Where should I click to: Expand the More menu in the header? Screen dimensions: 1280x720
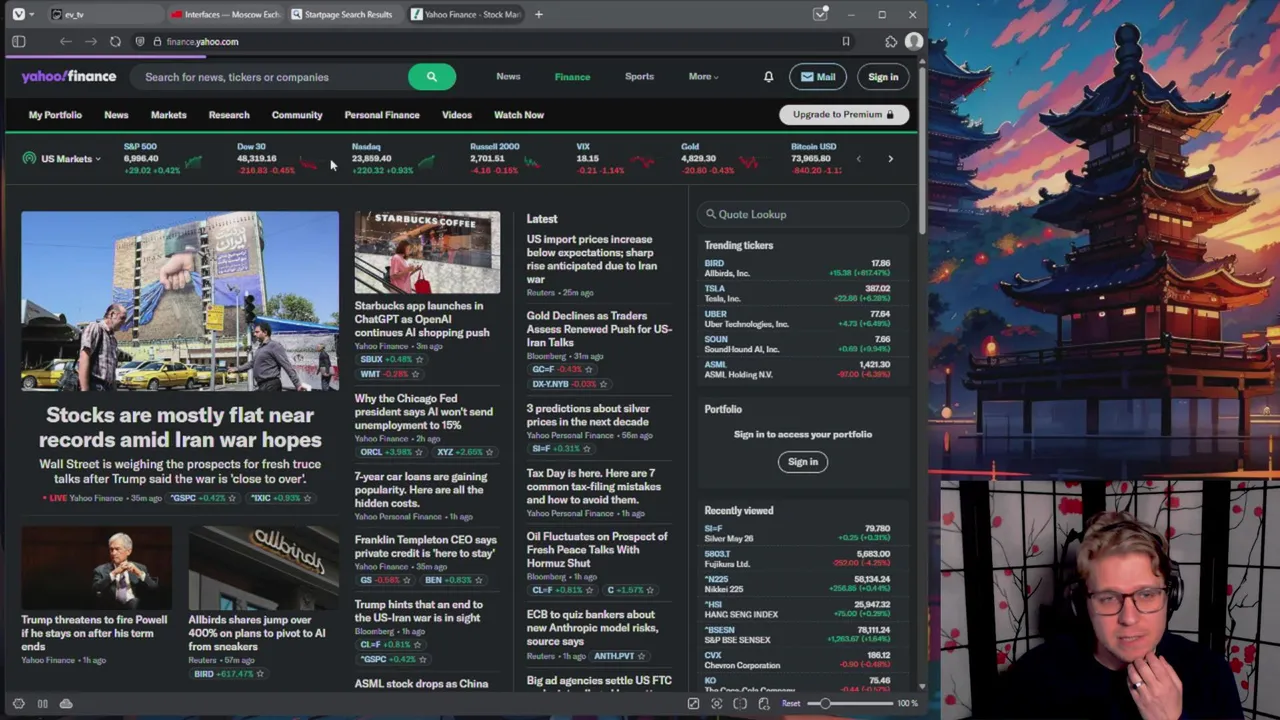[x=703, y=77]
